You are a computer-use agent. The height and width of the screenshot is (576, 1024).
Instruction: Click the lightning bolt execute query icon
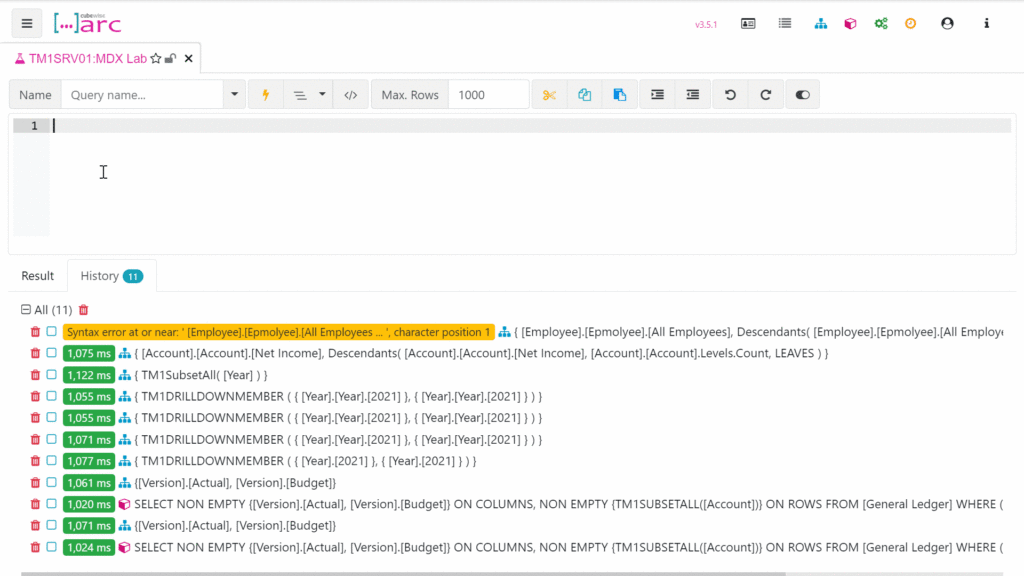[266, 95]
